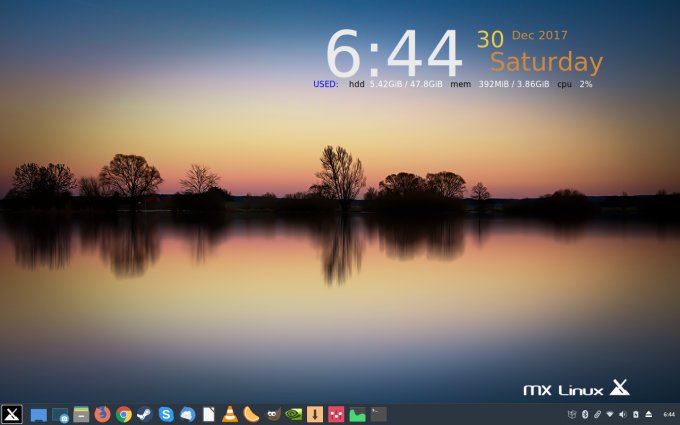
Task: Toggle Bluetooth from the system tray
Action: click(585, 414)
